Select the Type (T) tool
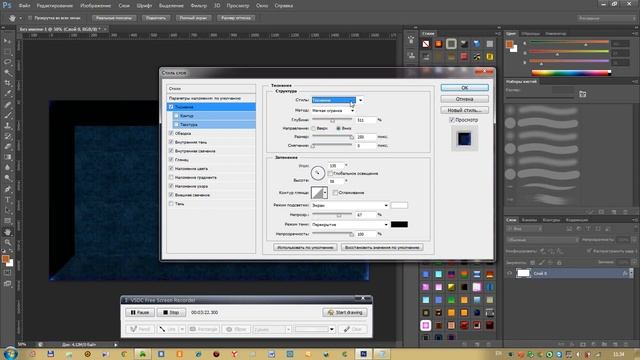This screenshot has height=360, width=640. pyautogui.click(x=7, y=200)
